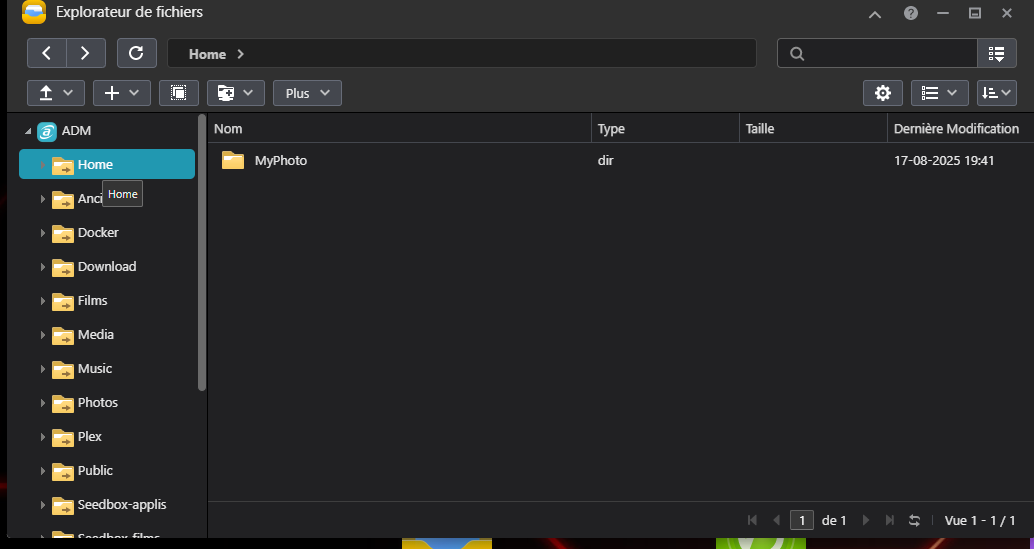Select the Music folder
The image size is (1034, 549).
(95, 368)
